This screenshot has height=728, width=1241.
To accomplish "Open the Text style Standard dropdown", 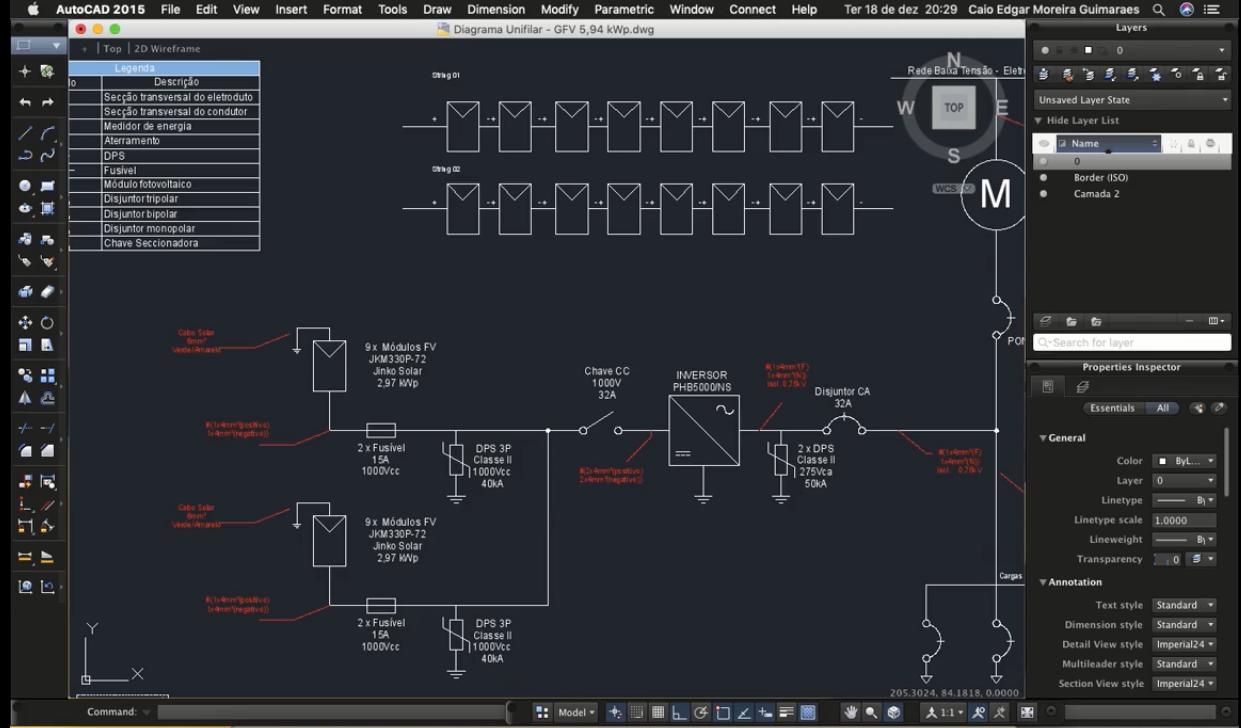I will tap(1185, 605).
